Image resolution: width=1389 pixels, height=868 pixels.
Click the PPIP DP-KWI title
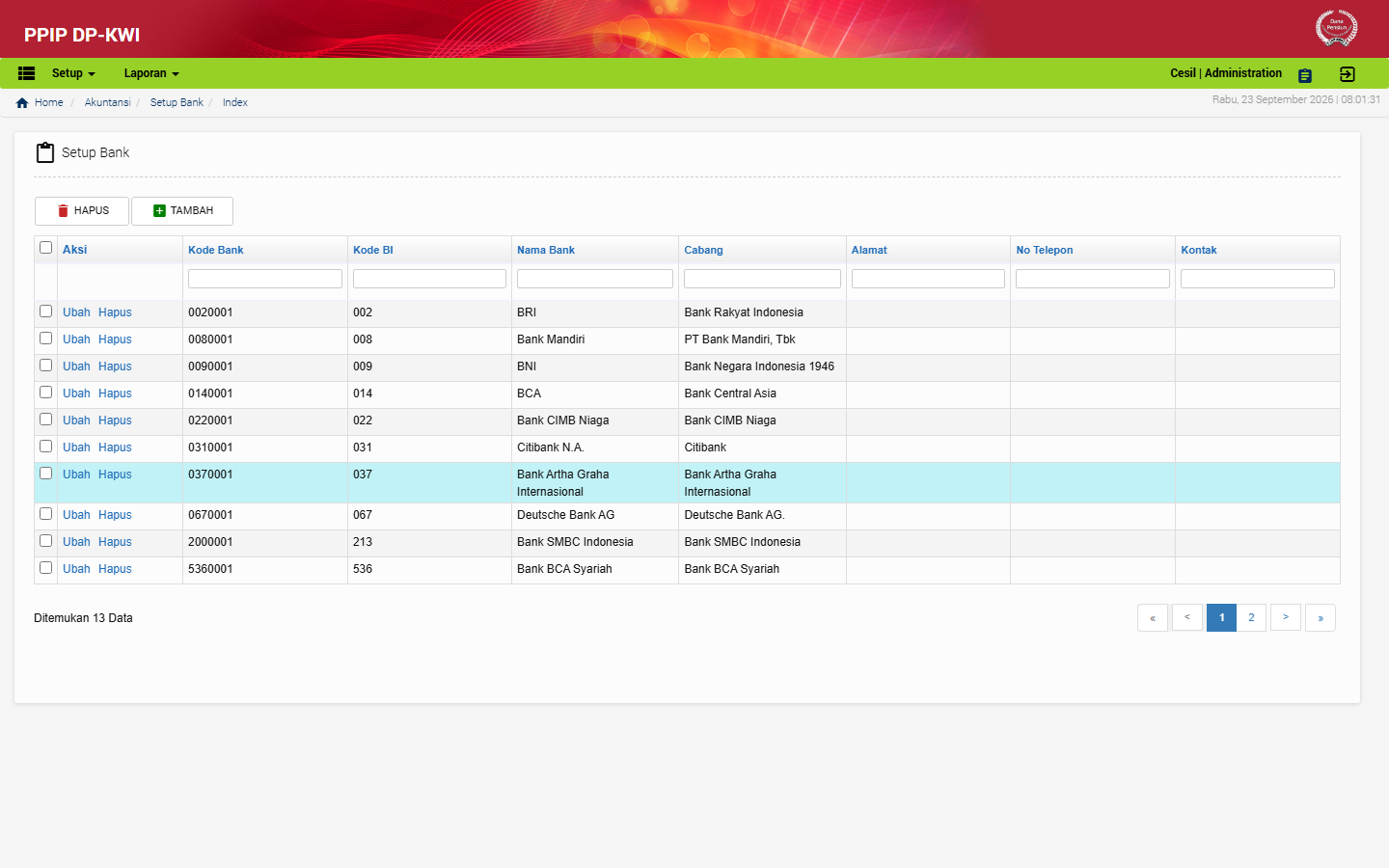[82, 35]
